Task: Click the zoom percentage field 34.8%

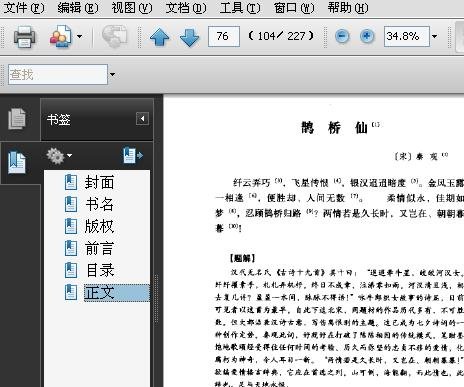Action: pos(407,36)
